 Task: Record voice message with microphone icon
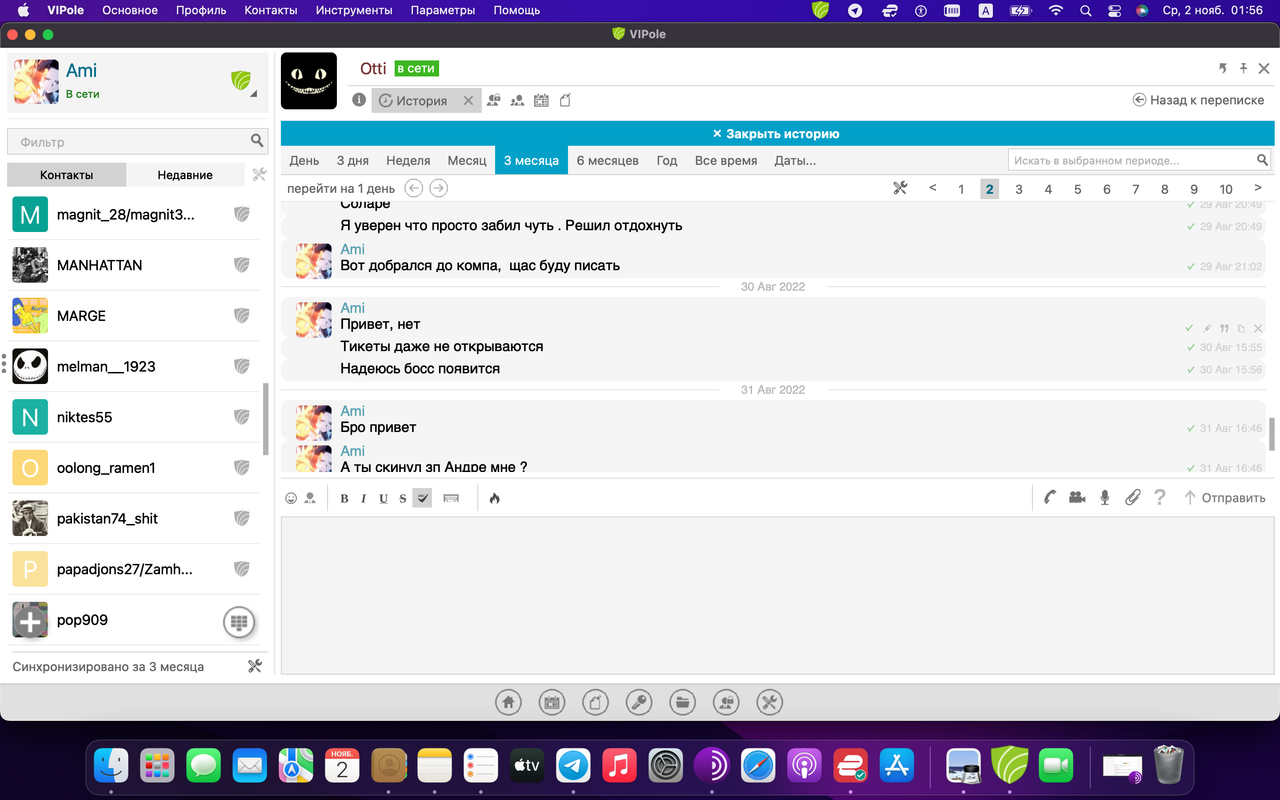[x=1105, y=497]
